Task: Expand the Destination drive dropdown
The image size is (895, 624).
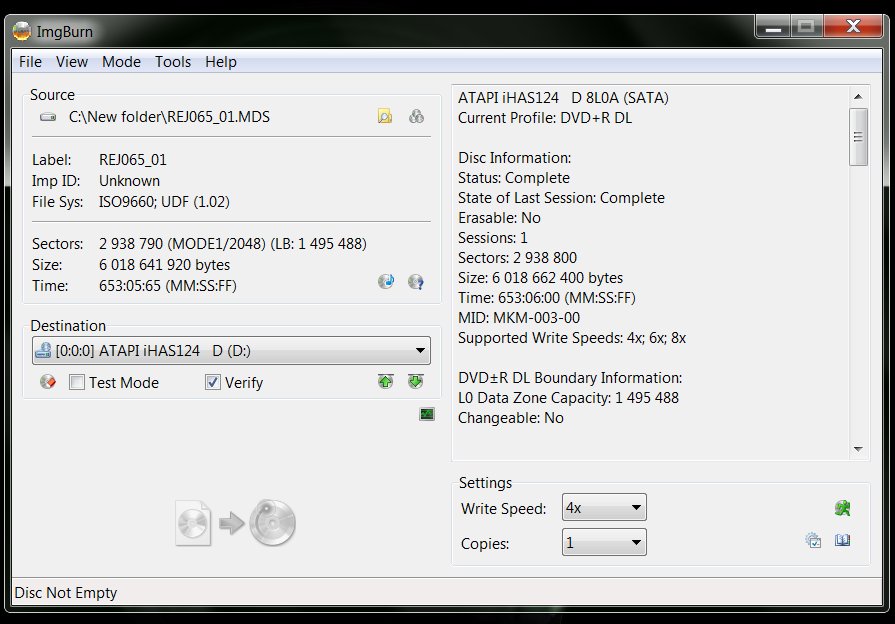Action: tap(231, 350)
